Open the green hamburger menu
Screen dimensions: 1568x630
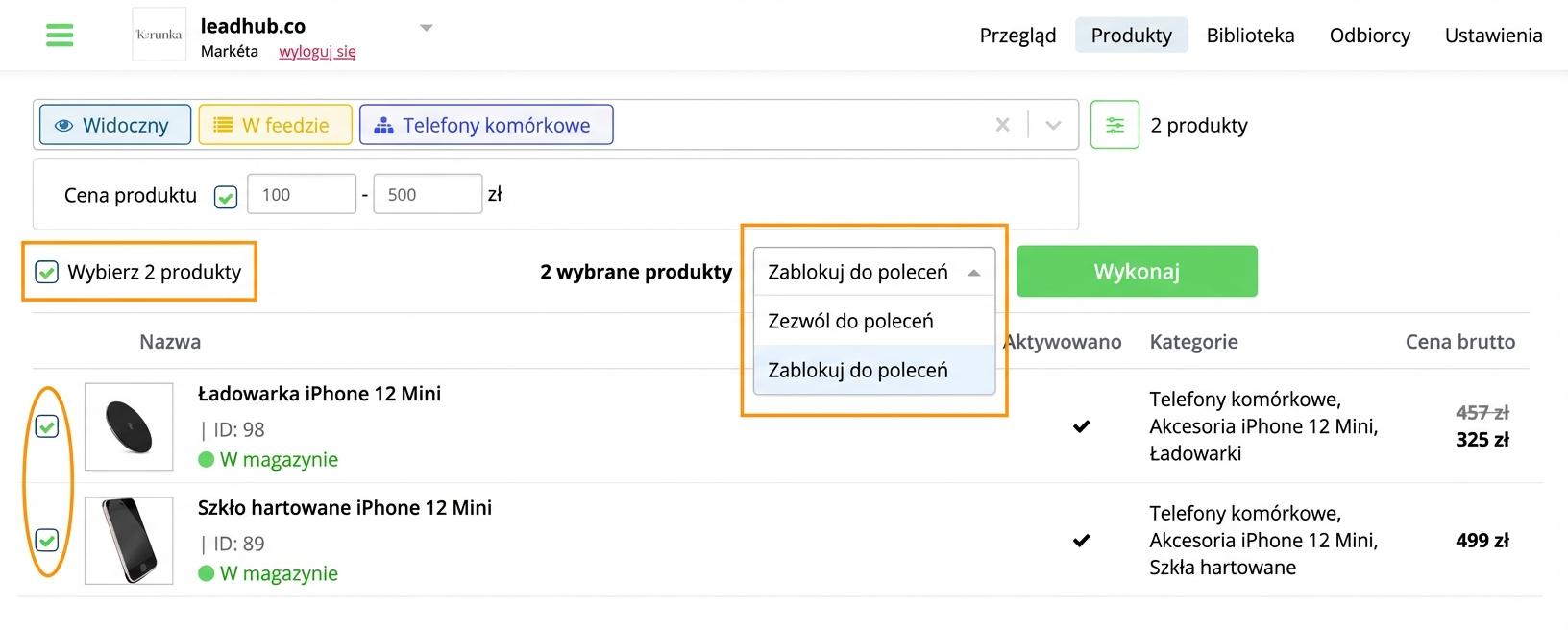click(x=60, y=36)
